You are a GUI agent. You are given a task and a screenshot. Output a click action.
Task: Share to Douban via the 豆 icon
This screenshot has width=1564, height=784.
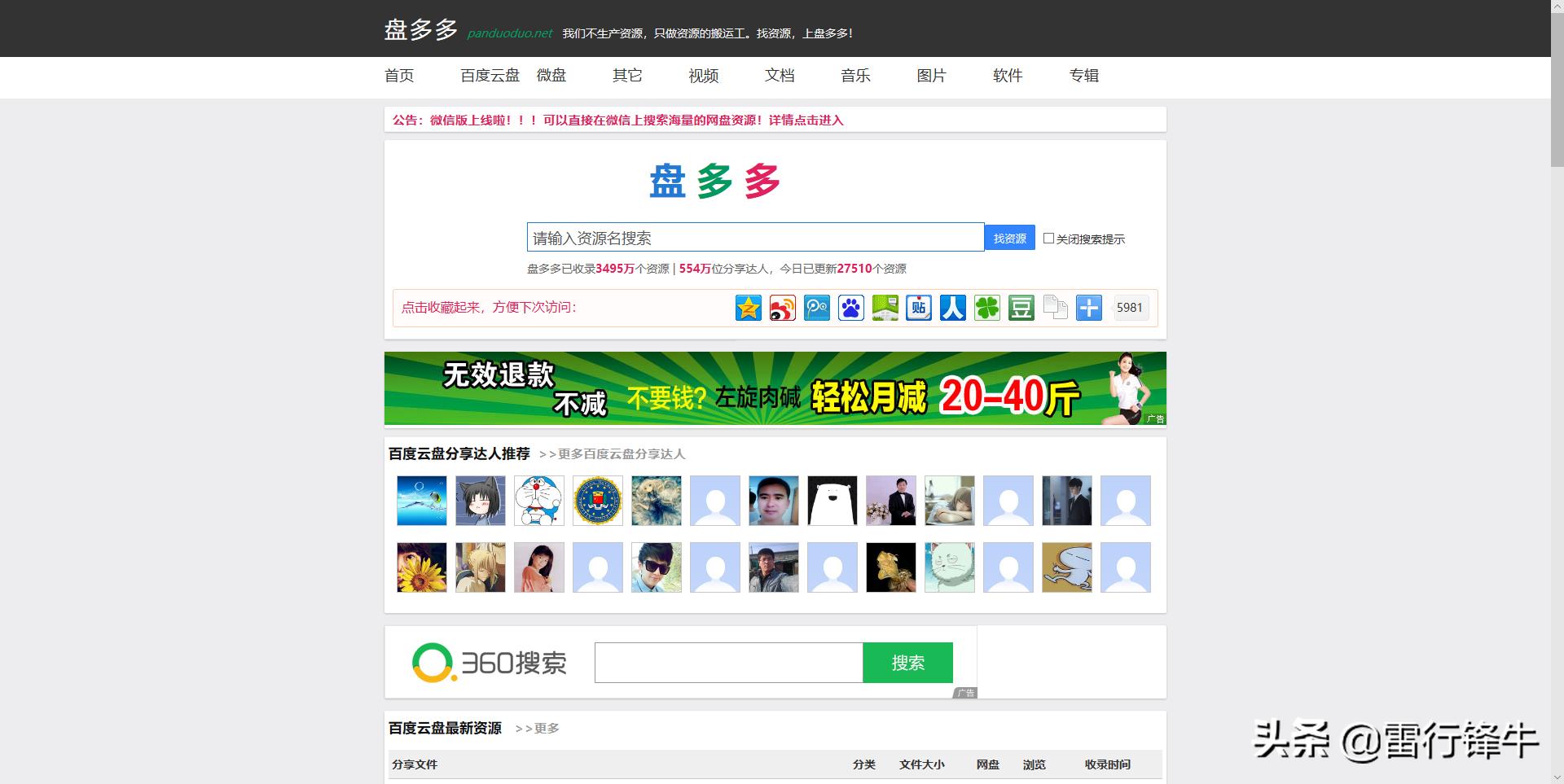coord(1021,308)
